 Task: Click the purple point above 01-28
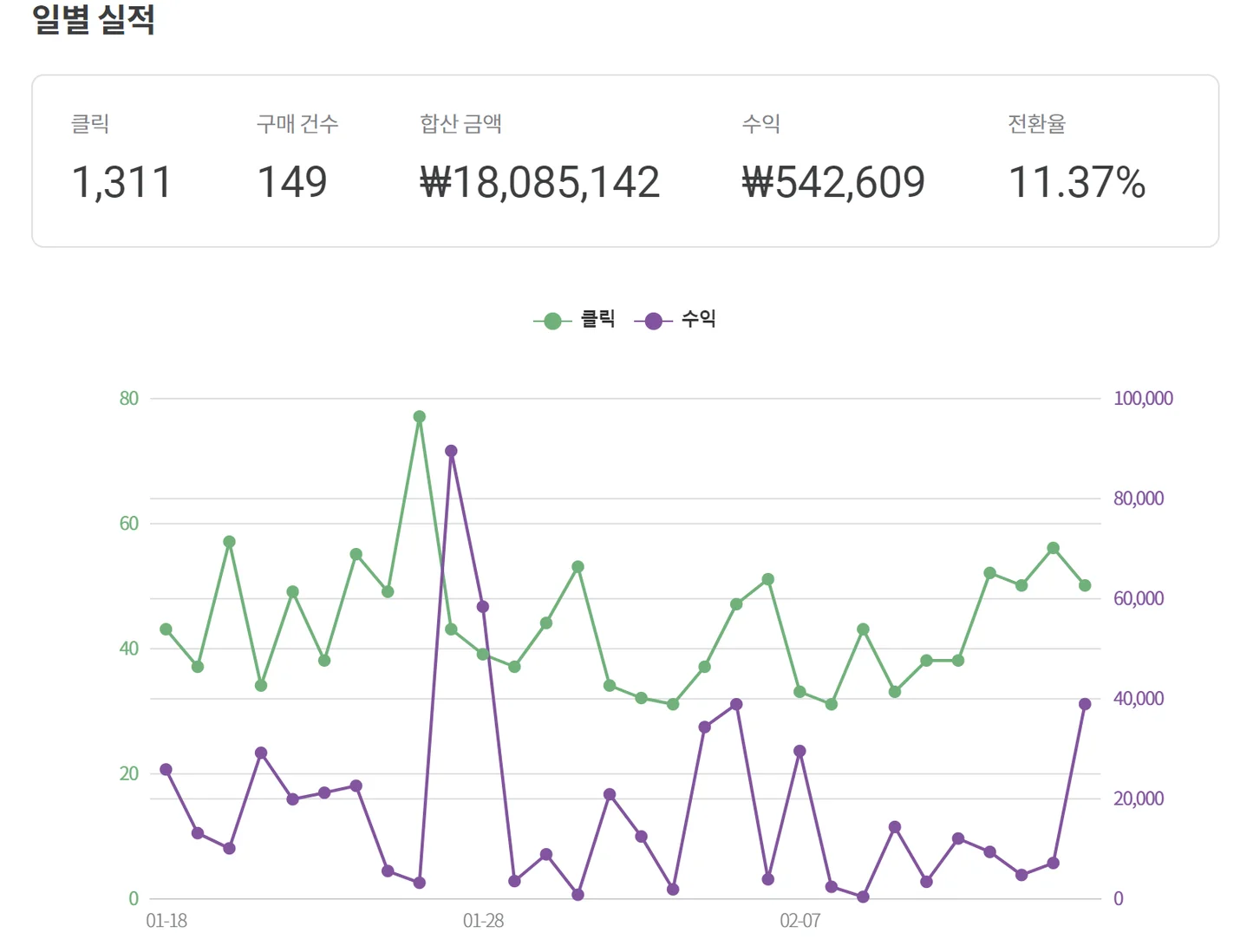point(483,607)
